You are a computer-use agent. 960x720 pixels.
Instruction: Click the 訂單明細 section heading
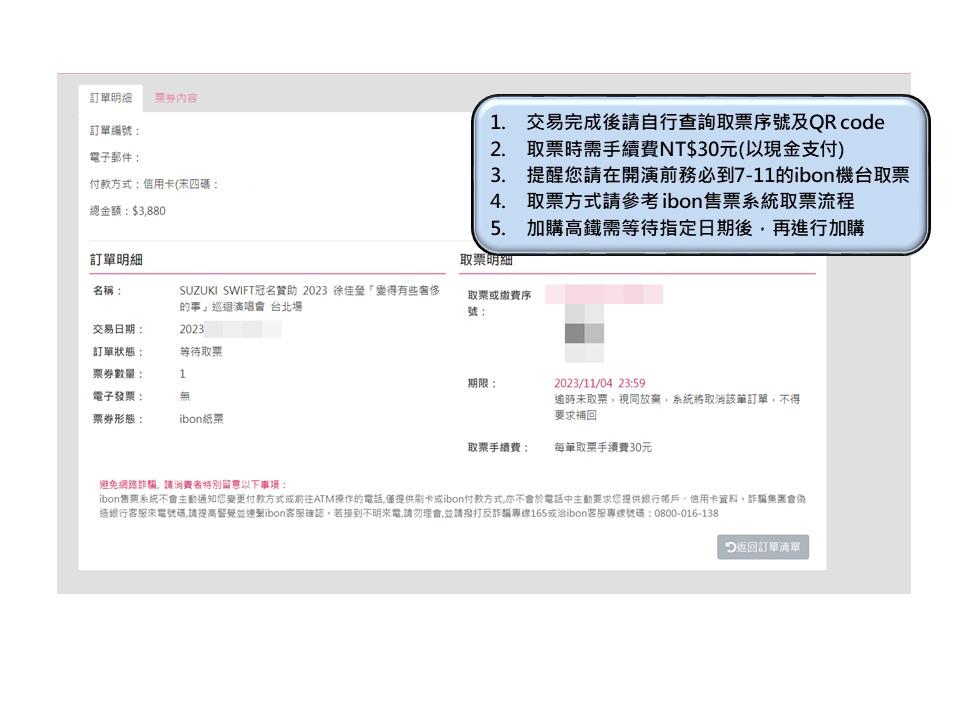click(116, 260)
